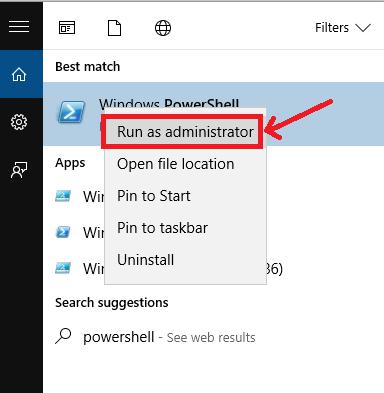
Task: Click the second Apps result PowerShell icon
Action: (63, 232)
